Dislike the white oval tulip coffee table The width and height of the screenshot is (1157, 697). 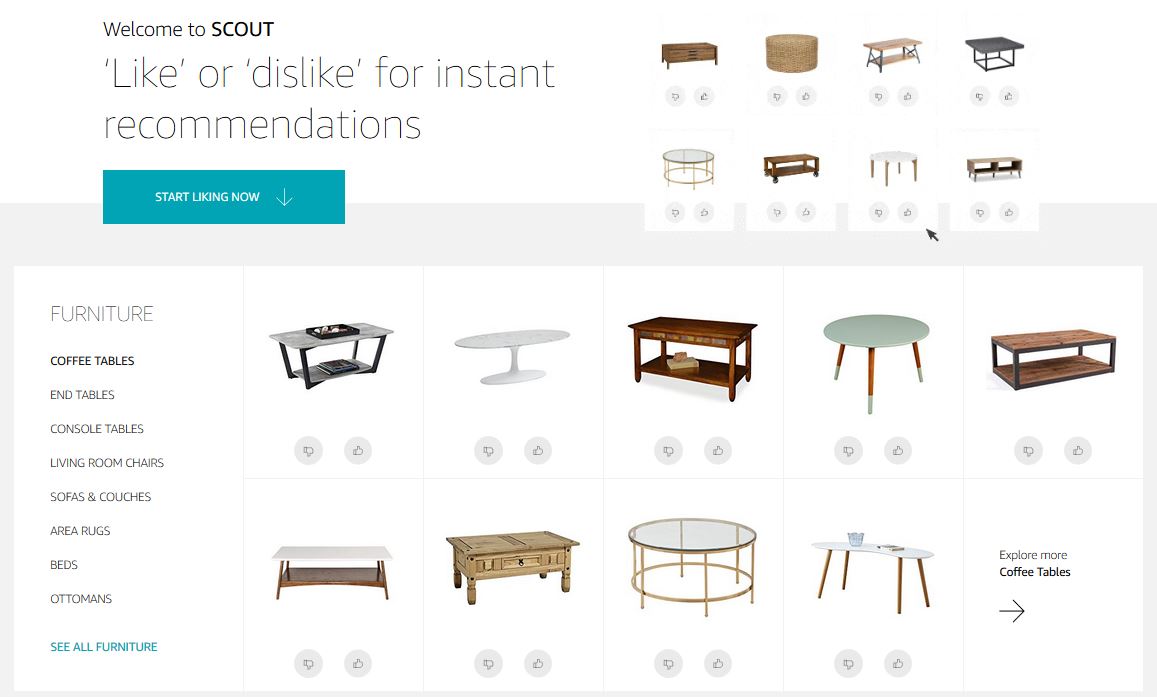488,451
